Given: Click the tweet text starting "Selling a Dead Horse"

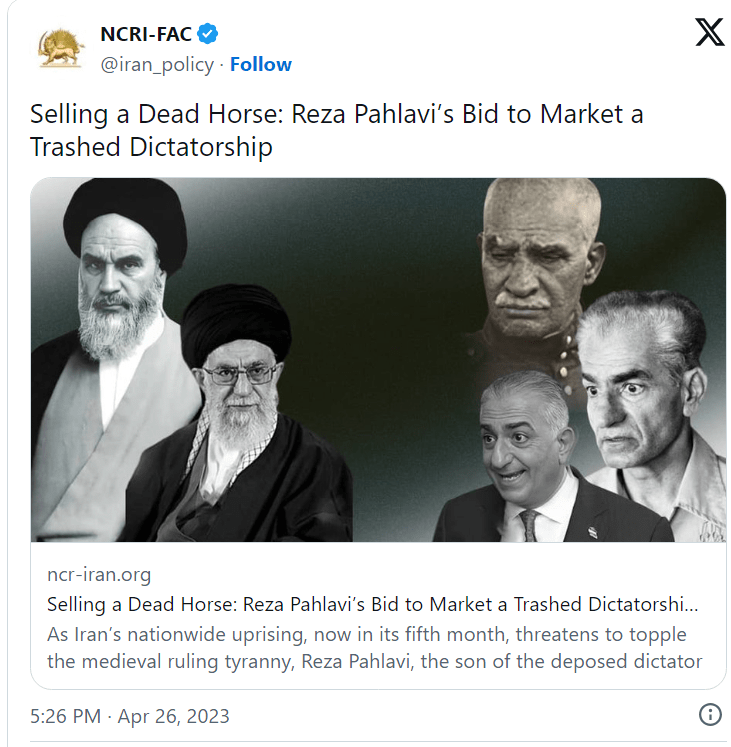Looking at the screenshot, I should [336, 130].
